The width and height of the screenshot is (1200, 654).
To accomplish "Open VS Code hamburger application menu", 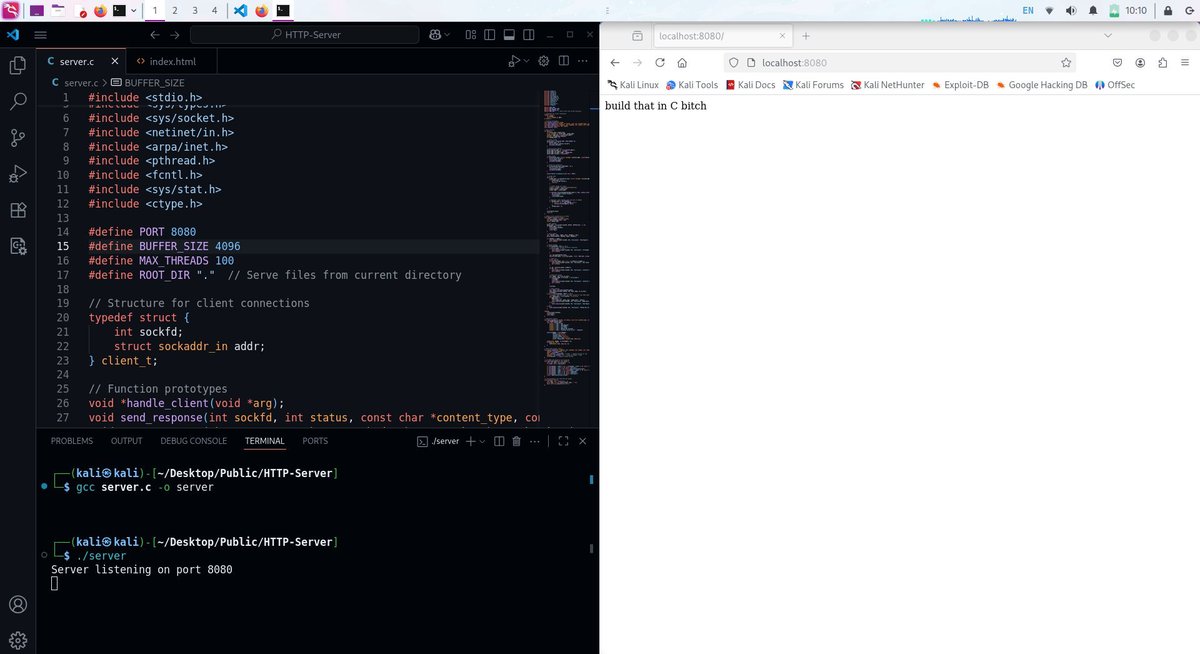I will pos(41,34).
